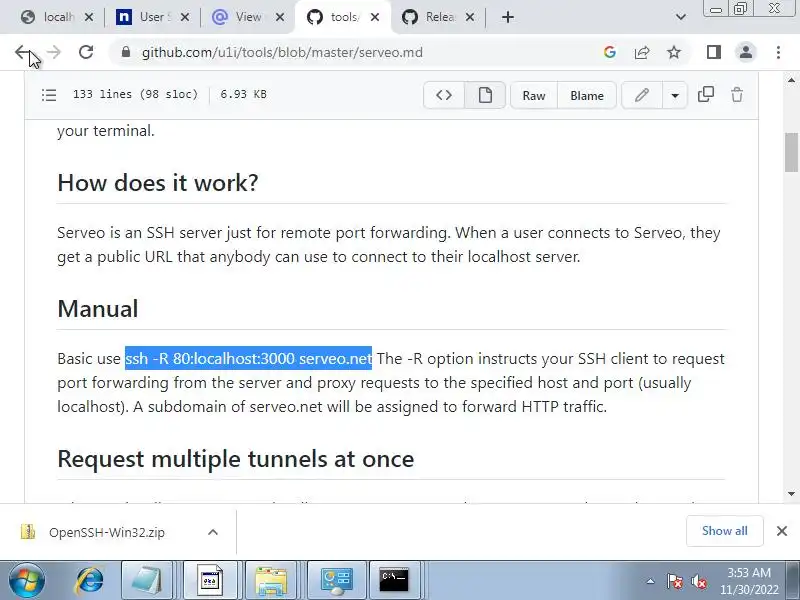Close the tools GitHub tab

tap(374, 17)
